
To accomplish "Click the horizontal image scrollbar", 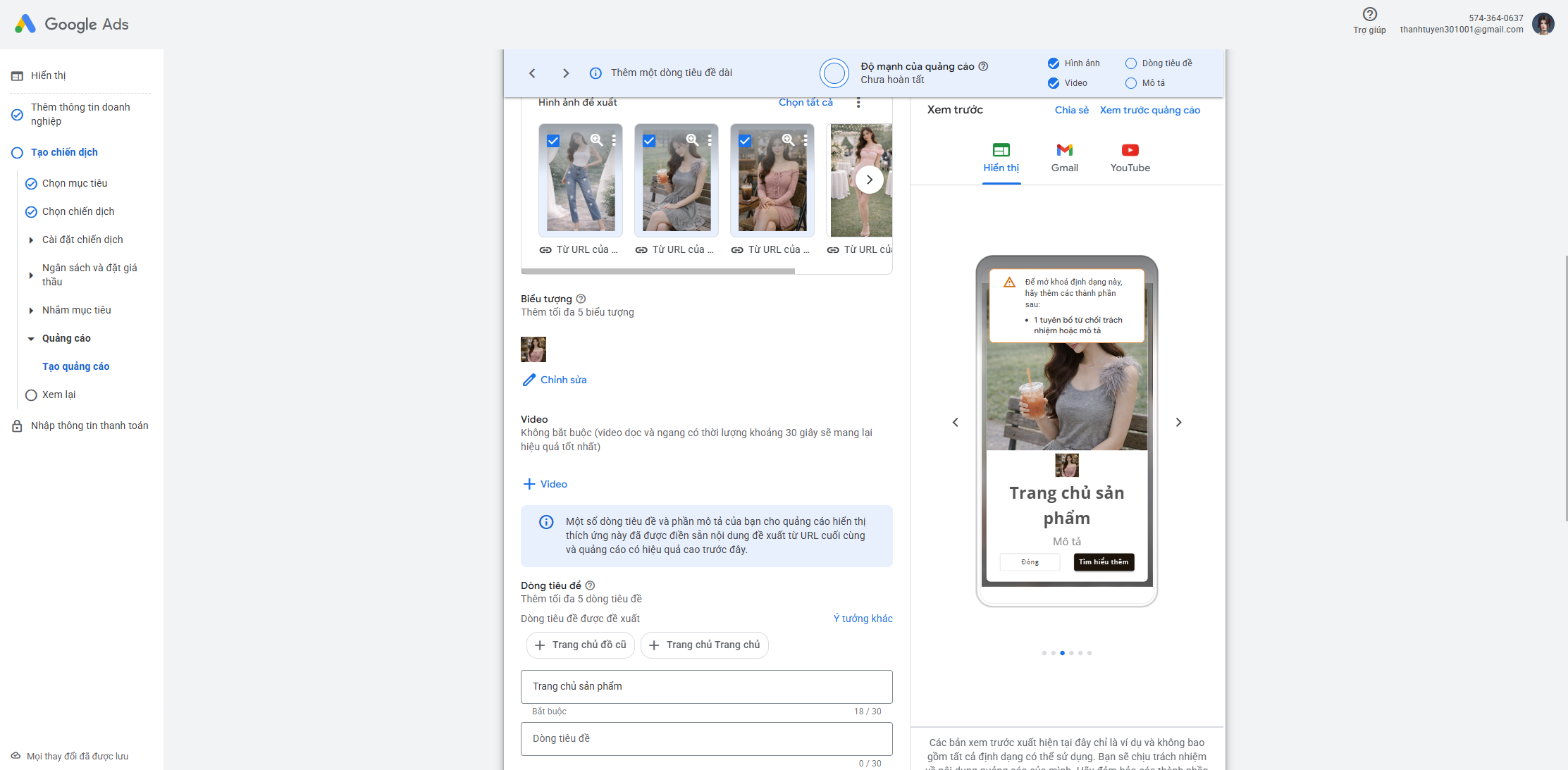I will (x=658, y=271).
